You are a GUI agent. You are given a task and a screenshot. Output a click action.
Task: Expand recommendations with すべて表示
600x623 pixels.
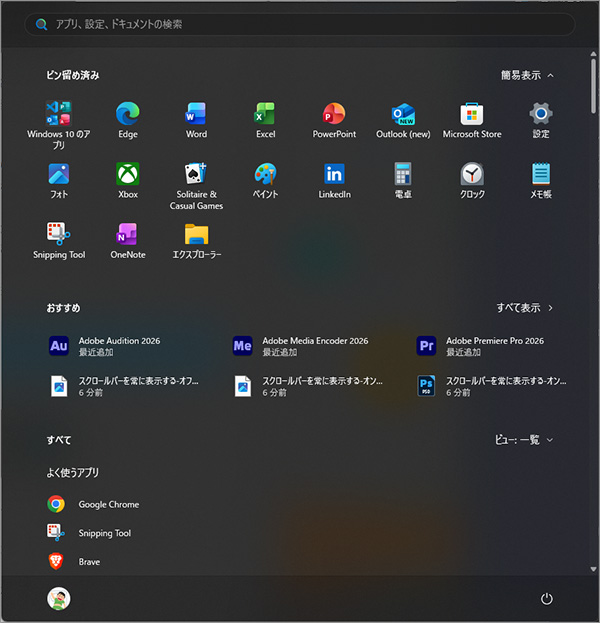click(x=525, y=308)
